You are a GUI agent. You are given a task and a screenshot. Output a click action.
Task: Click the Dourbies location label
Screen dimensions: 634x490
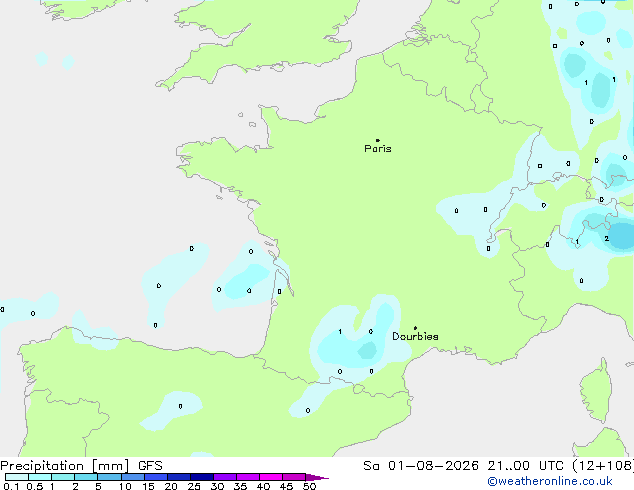(415, 336)
